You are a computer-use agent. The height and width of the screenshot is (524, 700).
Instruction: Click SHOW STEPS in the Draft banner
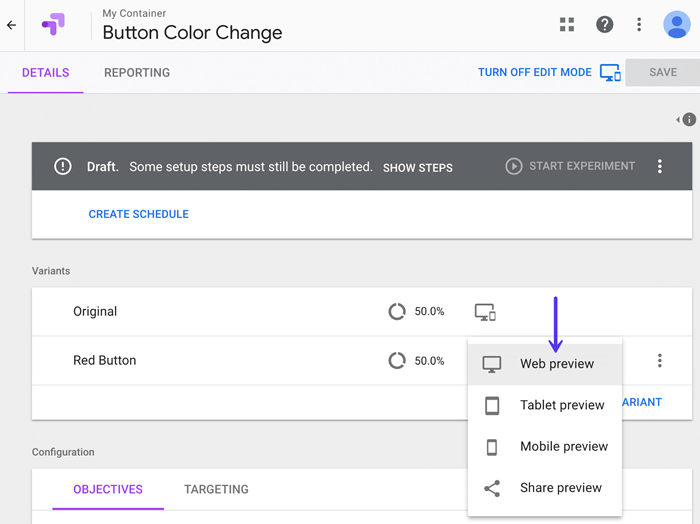[417, 168]
